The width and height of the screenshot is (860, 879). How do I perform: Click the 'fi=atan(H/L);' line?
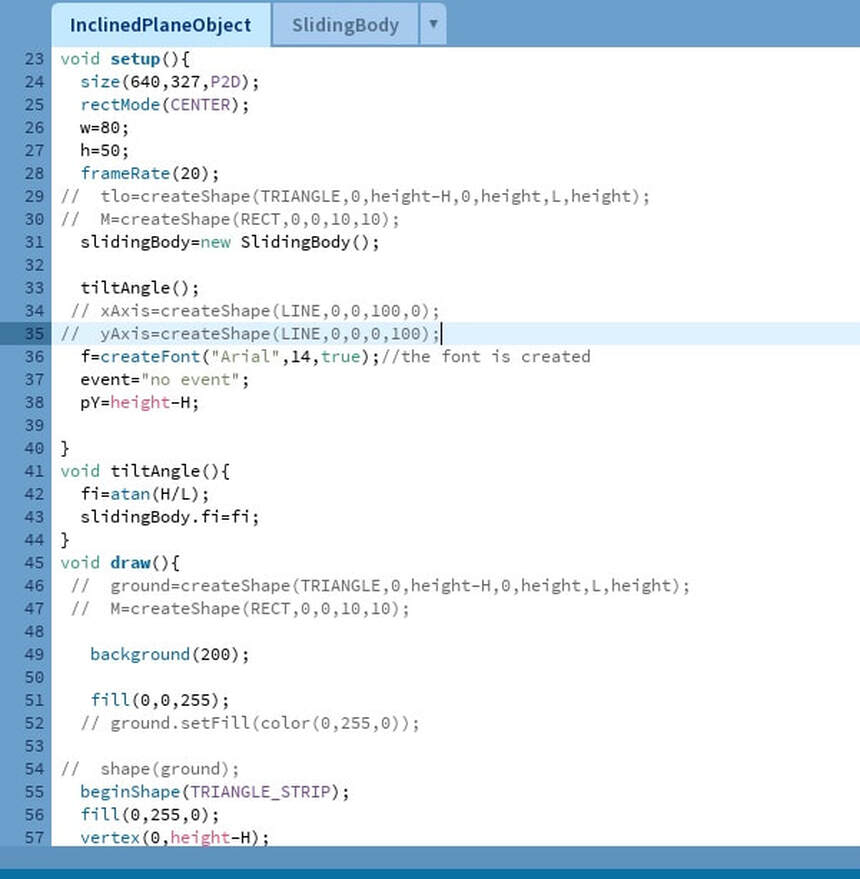coord(145,494)
